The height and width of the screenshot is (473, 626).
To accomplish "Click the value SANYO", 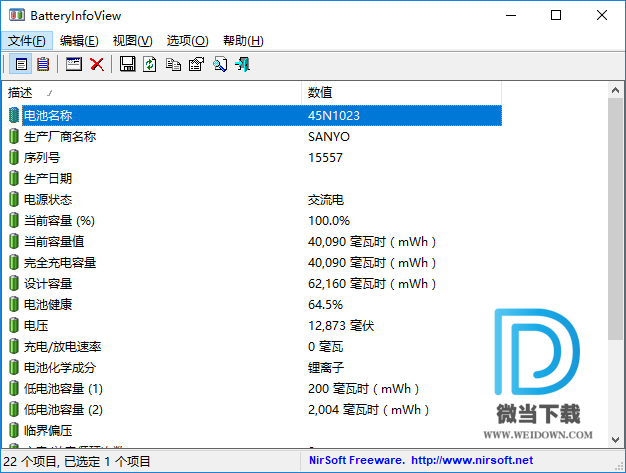I will [329, 137].
